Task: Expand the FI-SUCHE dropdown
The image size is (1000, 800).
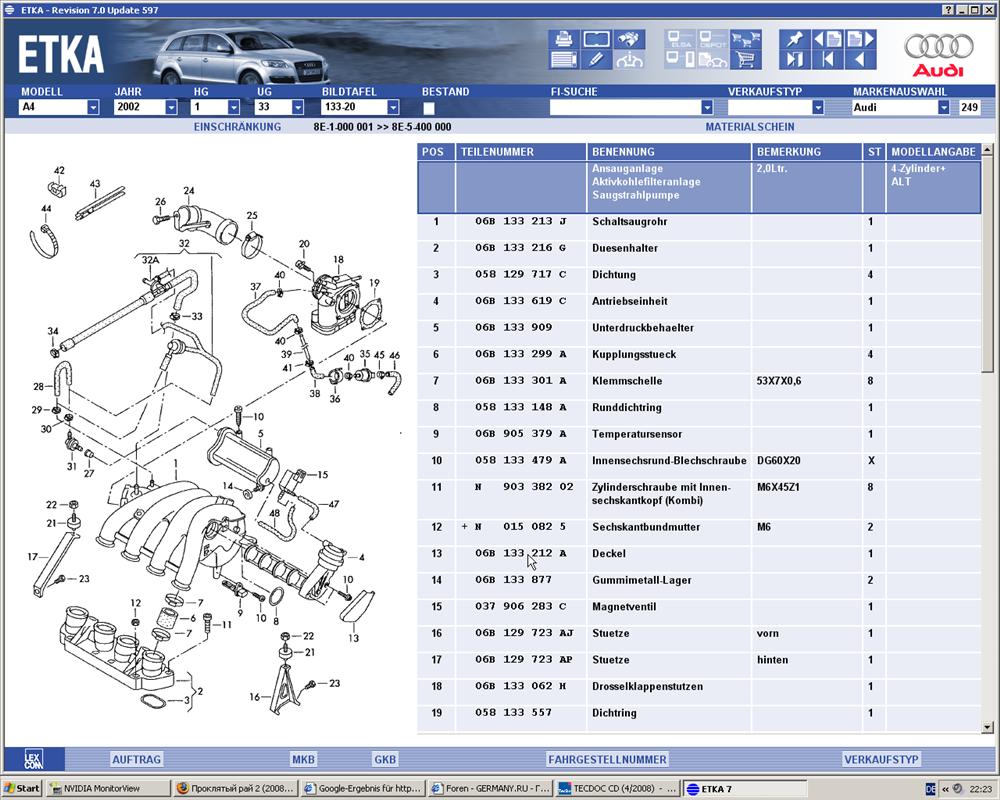Action: coord(707,107)
